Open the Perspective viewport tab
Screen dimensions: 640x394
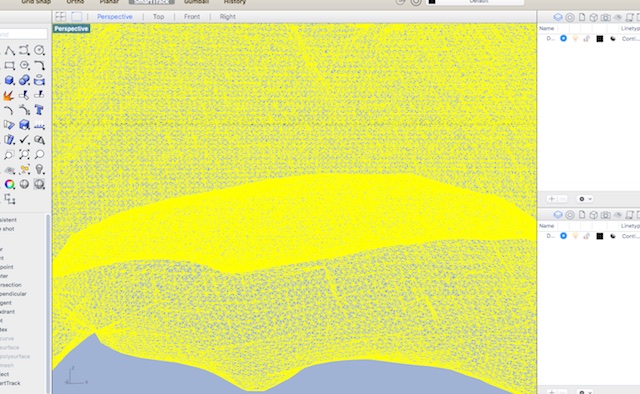(115, 17)
